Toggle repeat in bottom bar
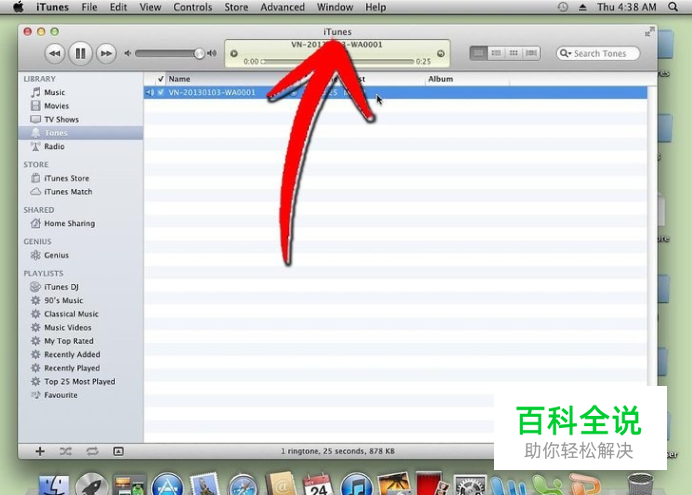The image size is (692, 495). click(x=92, y=451)
